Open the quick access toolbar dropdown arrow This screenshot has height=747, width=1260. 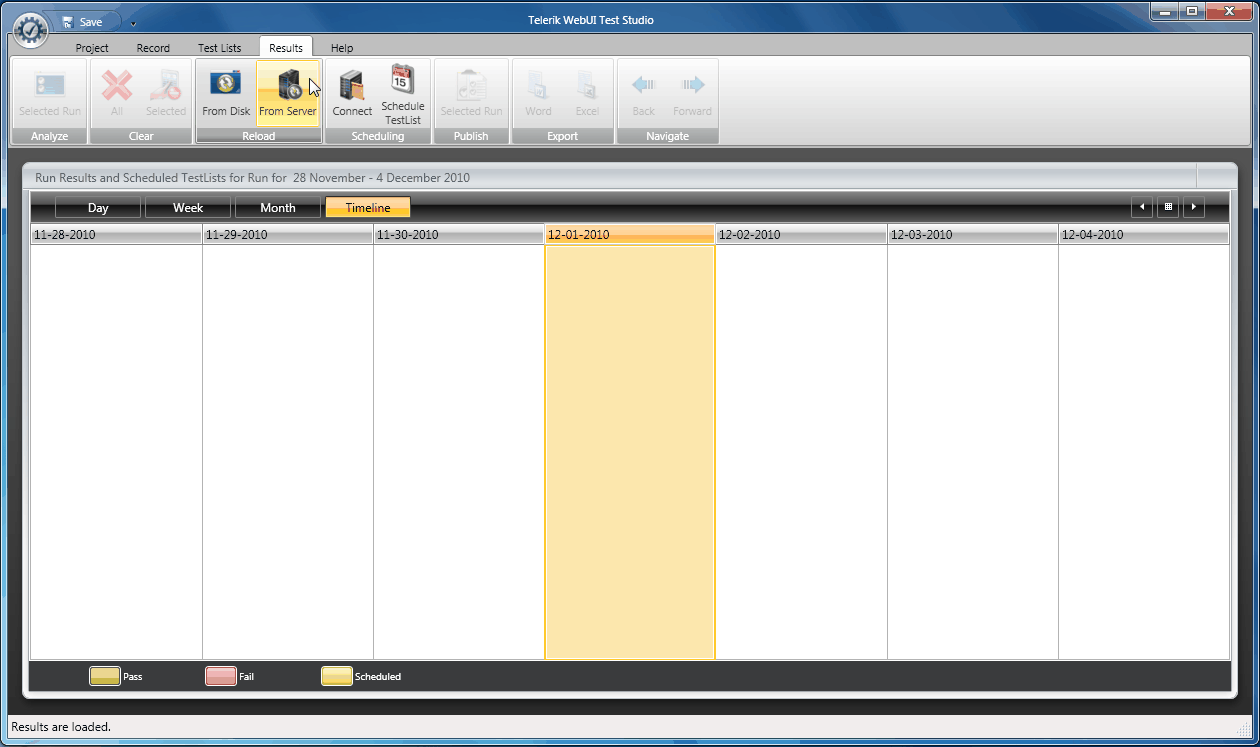(x=133, y=23)
